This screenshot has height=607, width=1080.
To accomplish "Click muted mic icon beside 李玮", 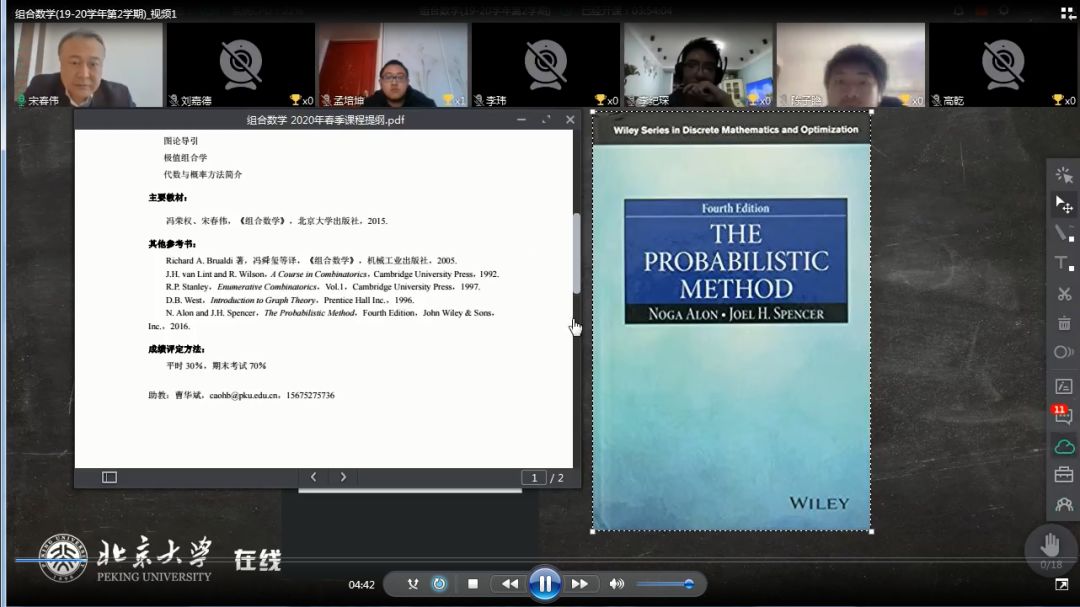I will click(479, 101).
